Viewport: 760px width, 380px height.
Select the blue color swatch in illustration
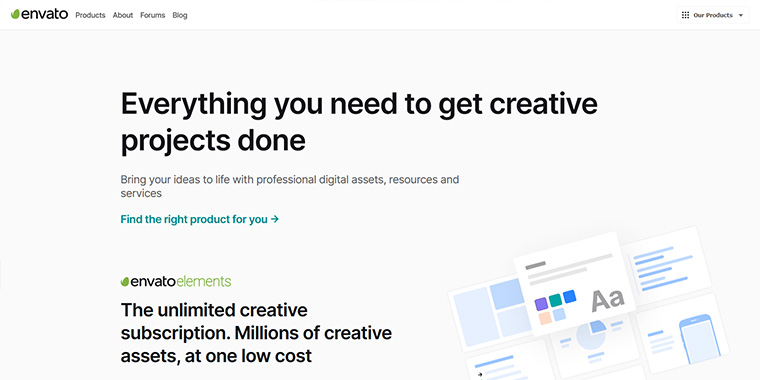[x=570, y=296]
